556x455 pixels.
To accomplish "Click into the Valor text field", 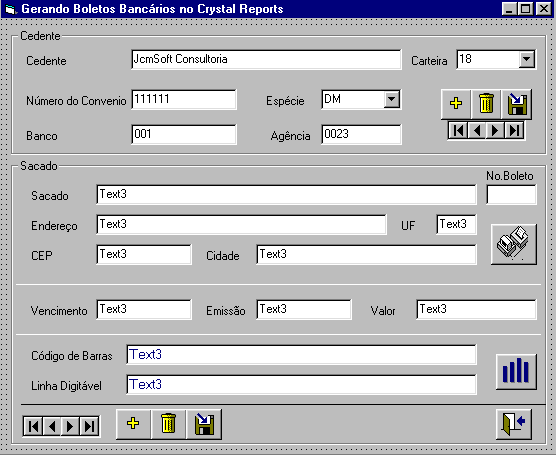I will point(476,310).
